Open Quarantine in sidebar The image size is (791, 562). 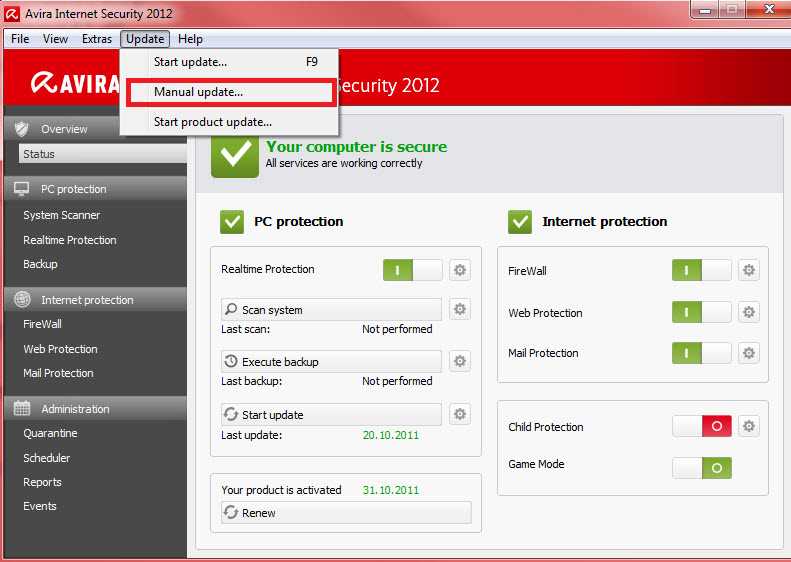50,433
